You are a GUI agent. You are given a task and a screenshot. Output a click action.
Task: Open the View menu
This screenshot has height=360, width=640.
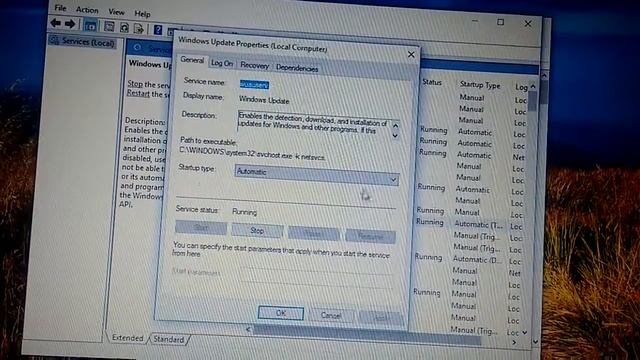[x=116, y=12]
